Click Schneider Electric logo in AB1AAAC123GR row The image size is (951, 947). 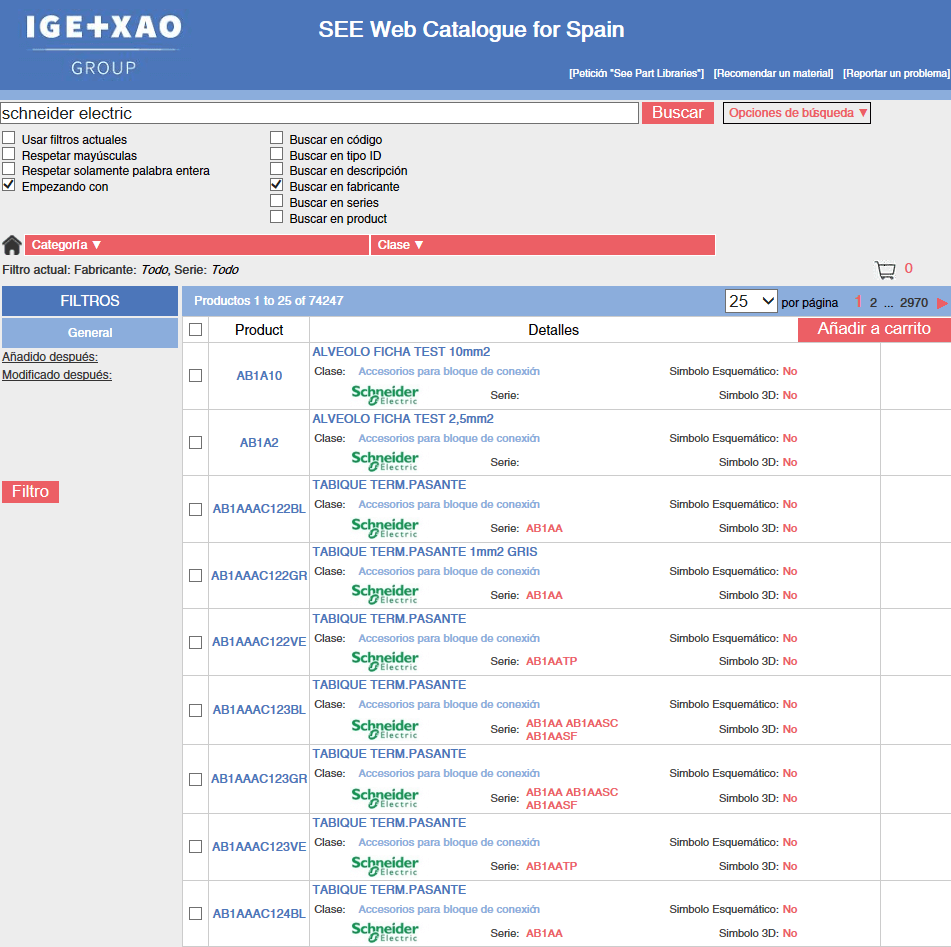385,798
